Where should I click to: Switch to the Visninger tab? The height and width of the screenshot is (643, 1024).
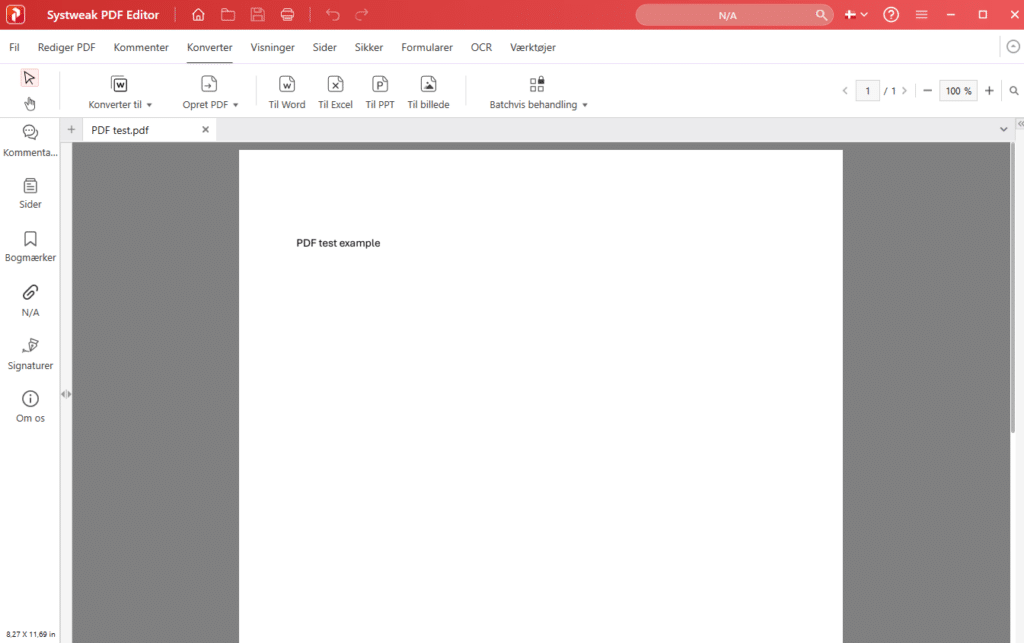(272, 47)
